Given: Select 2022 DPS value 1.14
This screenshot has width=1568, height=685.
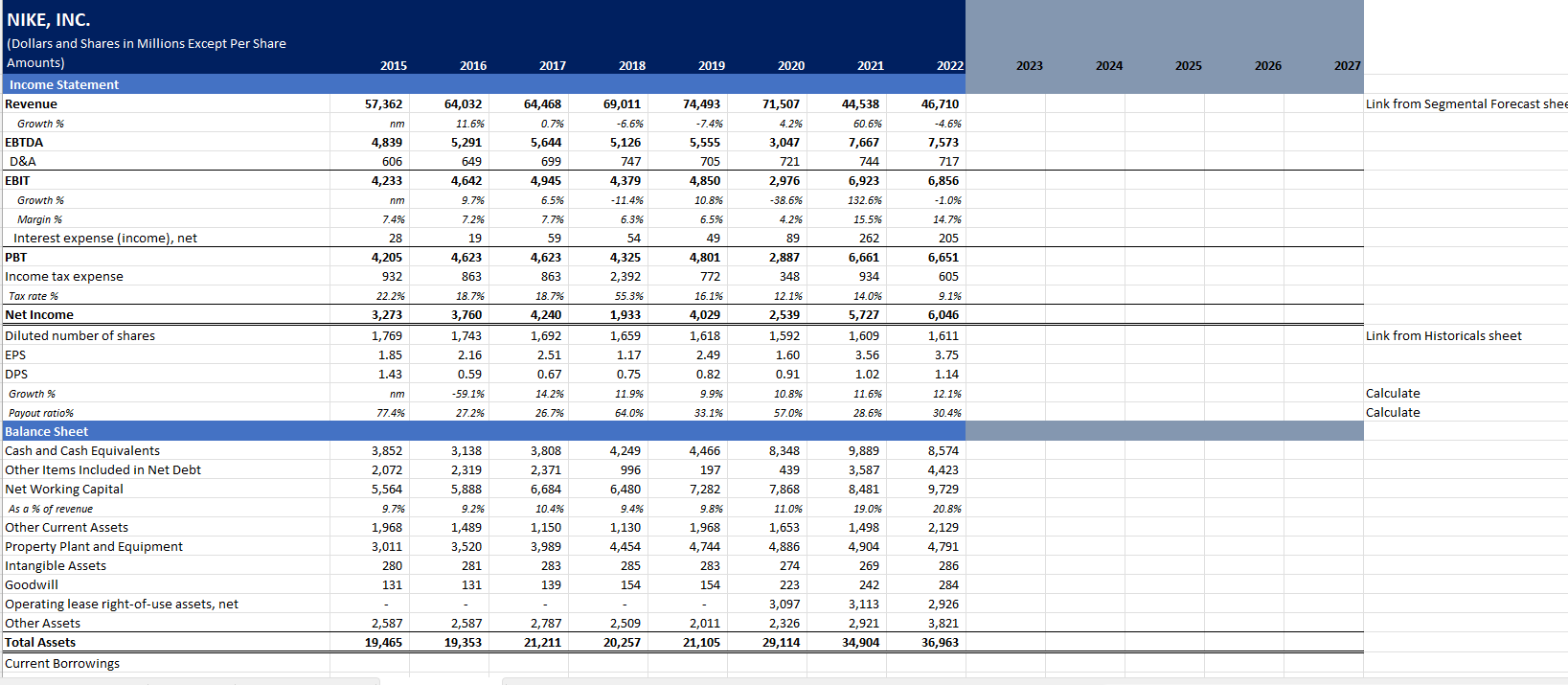Looking at the screenshot, I should [946, 374].
